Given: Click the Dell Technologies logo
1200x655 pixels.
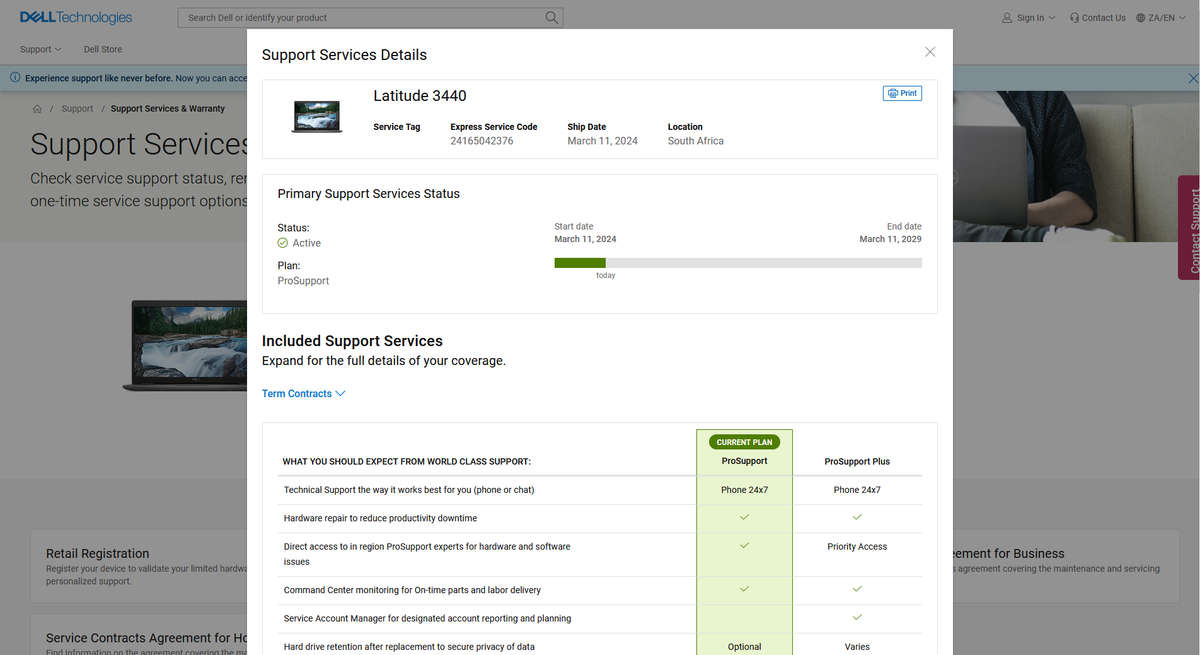Looking at the screenshot, I should pyautogui.click(x=76, y=17).
